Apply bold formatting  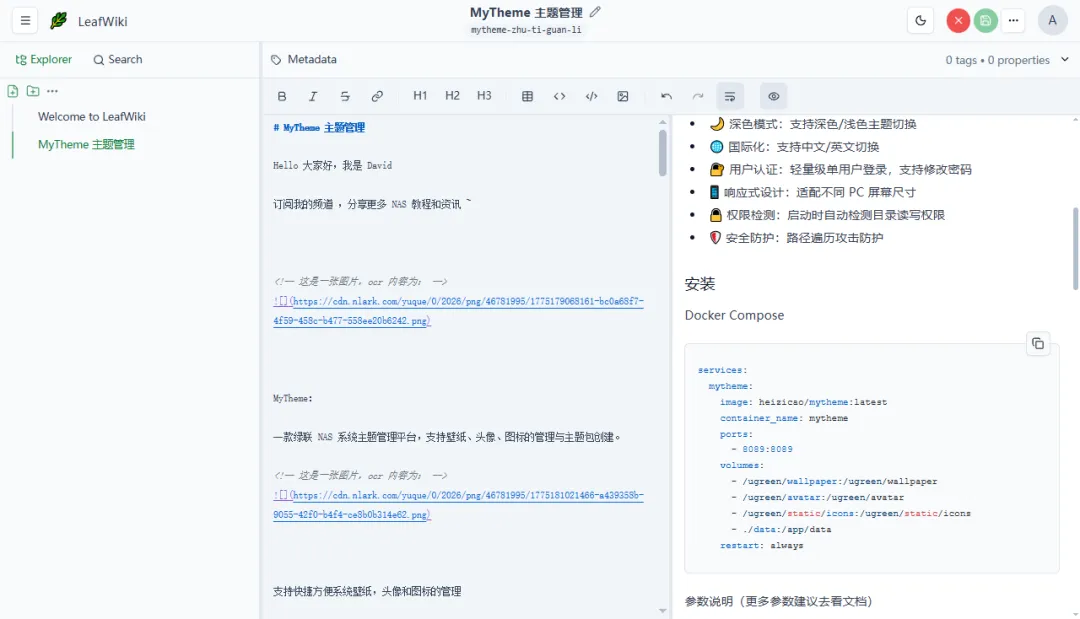pyautogui.click(x=282, y=96)
